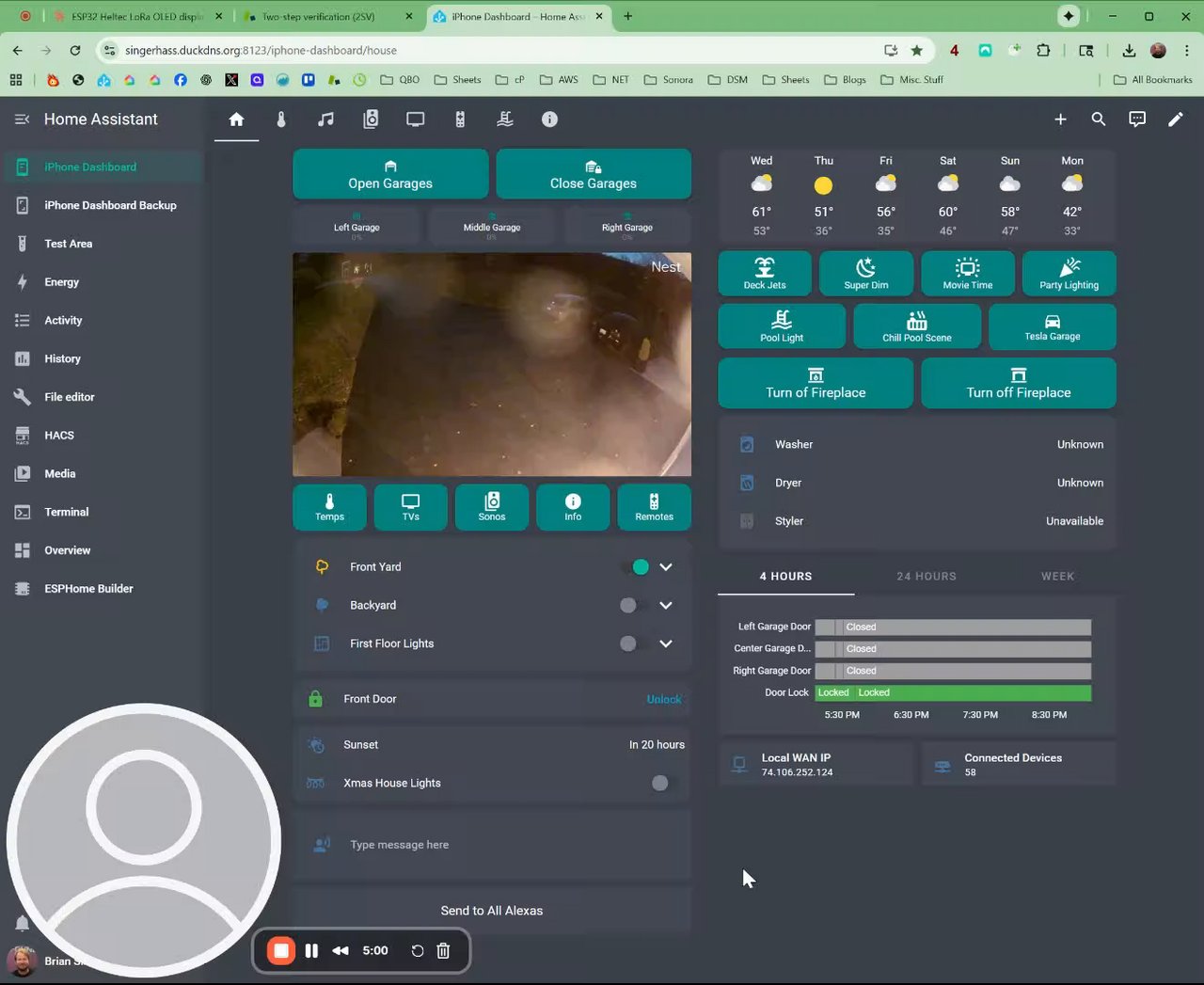The height and width of the screenshot is (985, 1204).
Task: Click Send to All Alexas
Action: [492, 911]
